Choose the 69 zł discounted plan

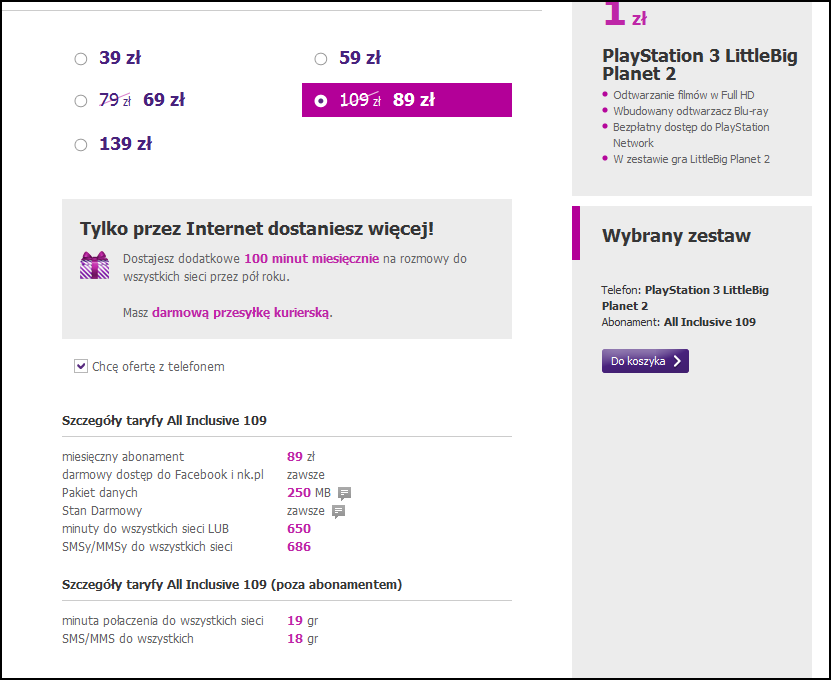(81, 100)
